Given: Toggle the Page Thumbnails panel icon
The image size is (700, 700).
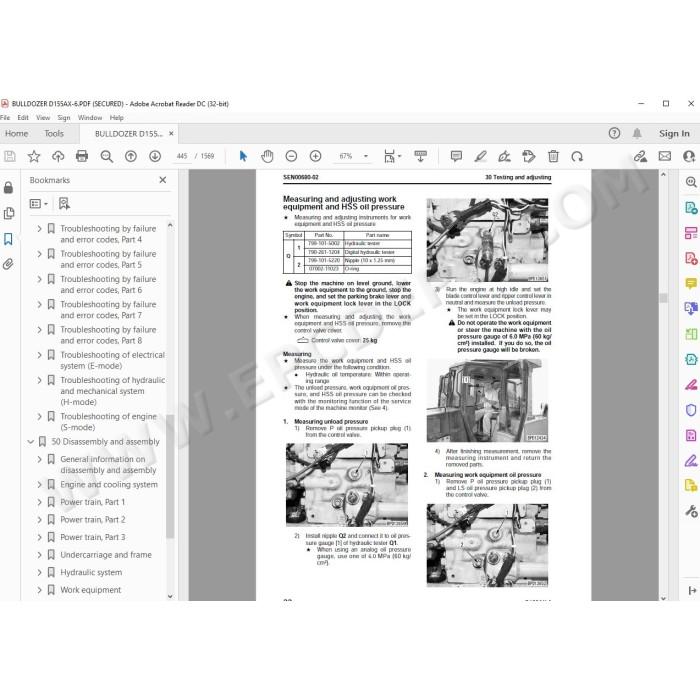Looking at the screenshot, I should pyautogui.click(x=8, y=213).
